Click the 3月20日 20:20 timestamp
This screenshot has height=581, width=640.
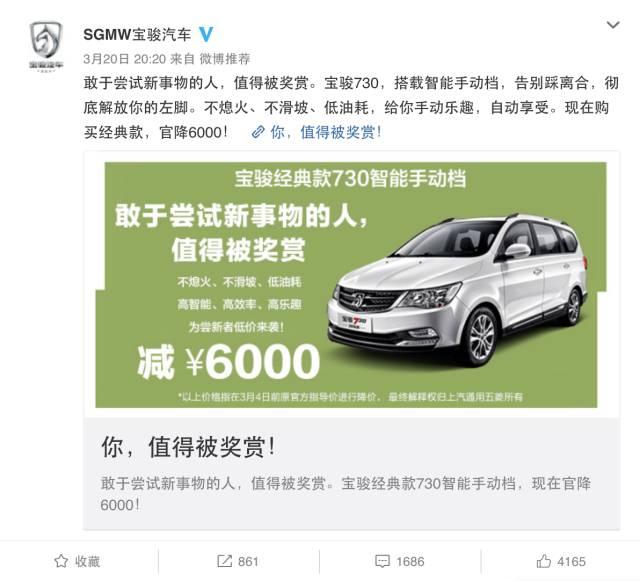124,59
